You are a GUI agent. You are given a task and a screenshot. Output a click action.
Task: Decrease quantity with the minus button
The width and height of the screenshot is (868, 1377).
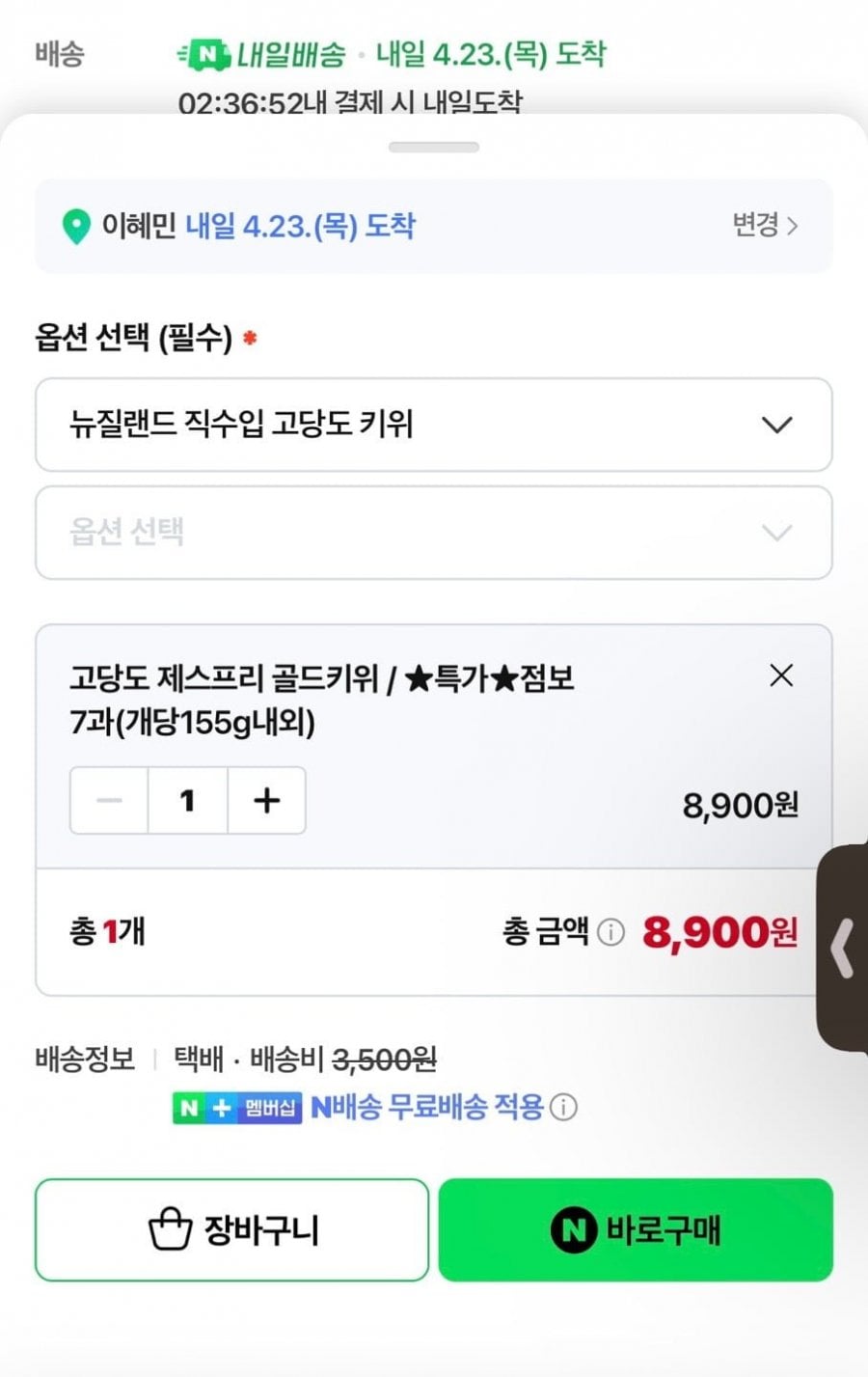click(110, 800)
